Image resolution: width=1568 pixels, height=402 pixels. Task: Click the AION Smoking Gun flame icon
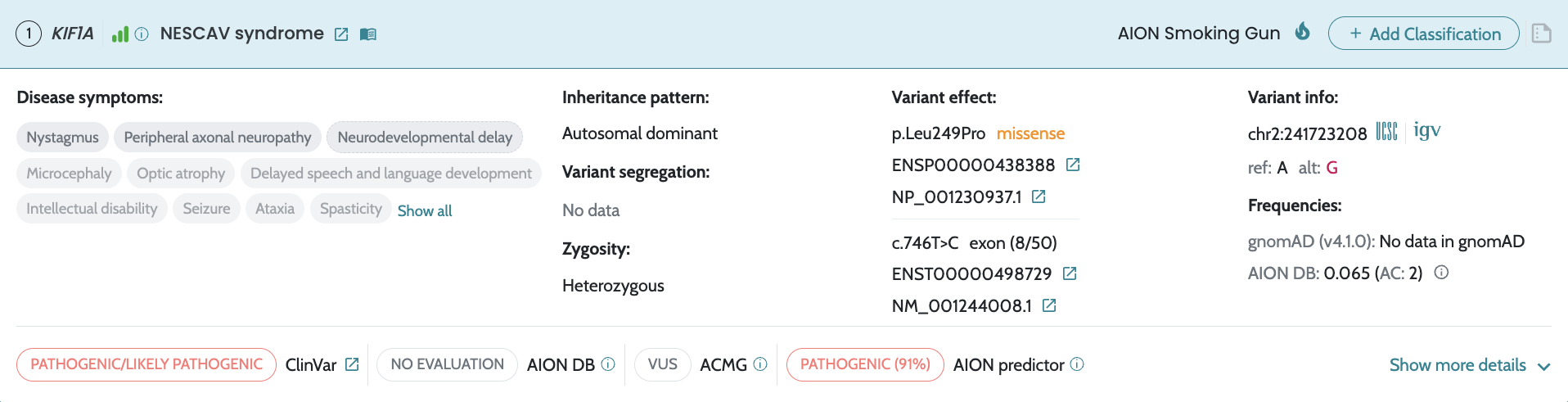tap(1302, 32)
